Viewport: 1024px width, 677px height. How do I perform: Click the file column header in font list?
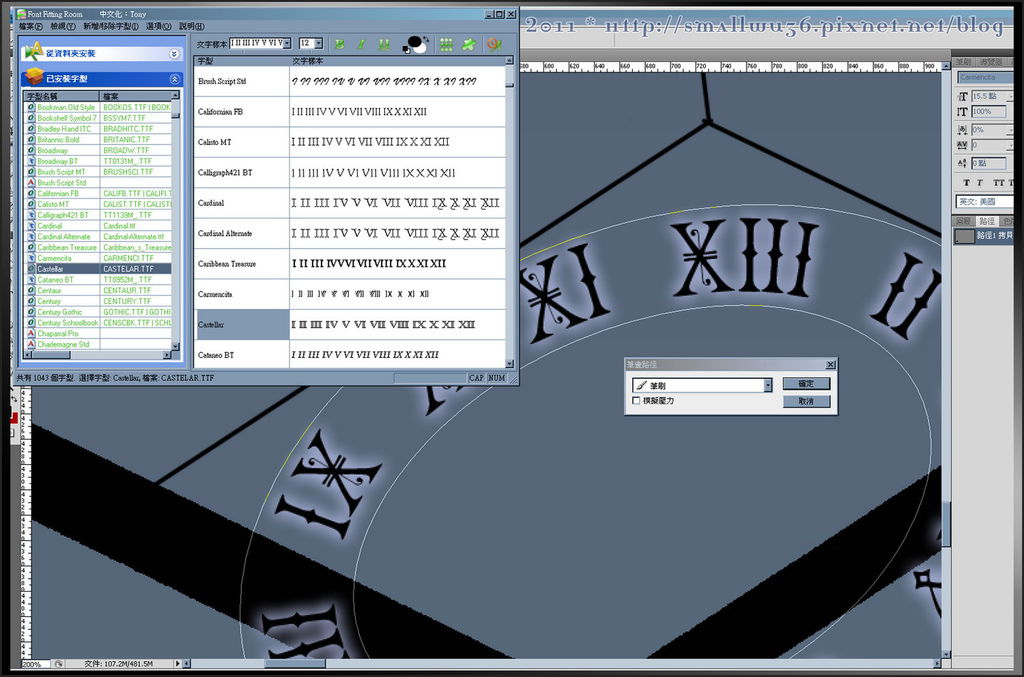135,97
